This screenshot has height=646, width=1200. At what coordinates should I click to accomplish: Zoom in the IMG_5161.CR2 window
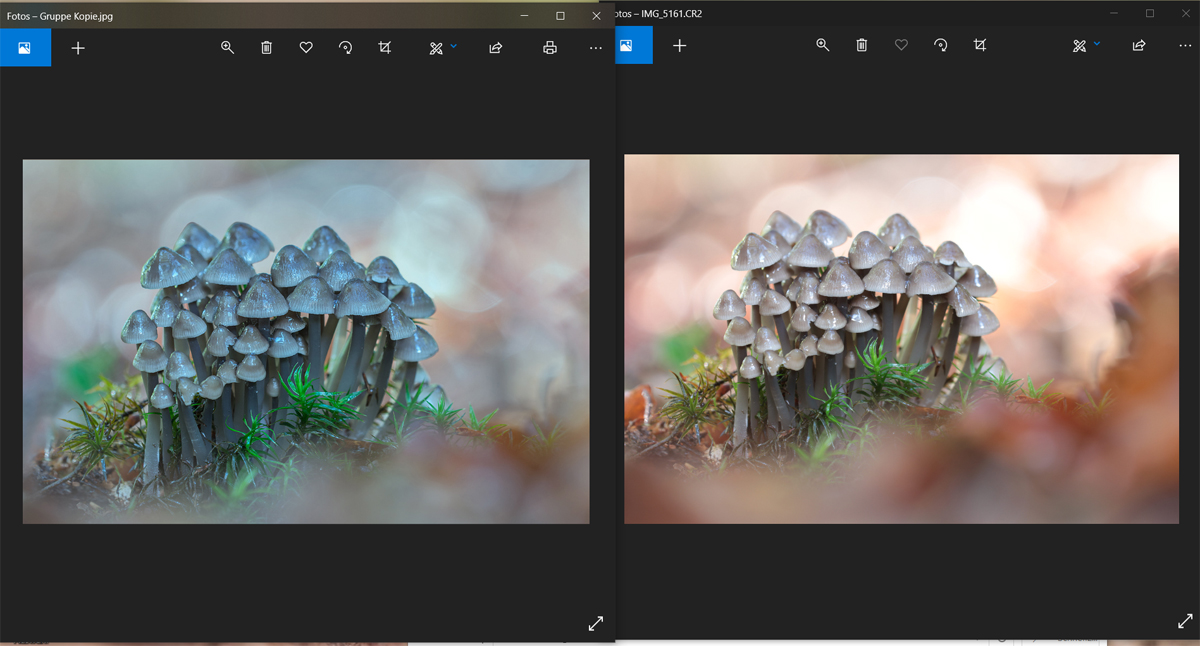(x=822, y=45)
